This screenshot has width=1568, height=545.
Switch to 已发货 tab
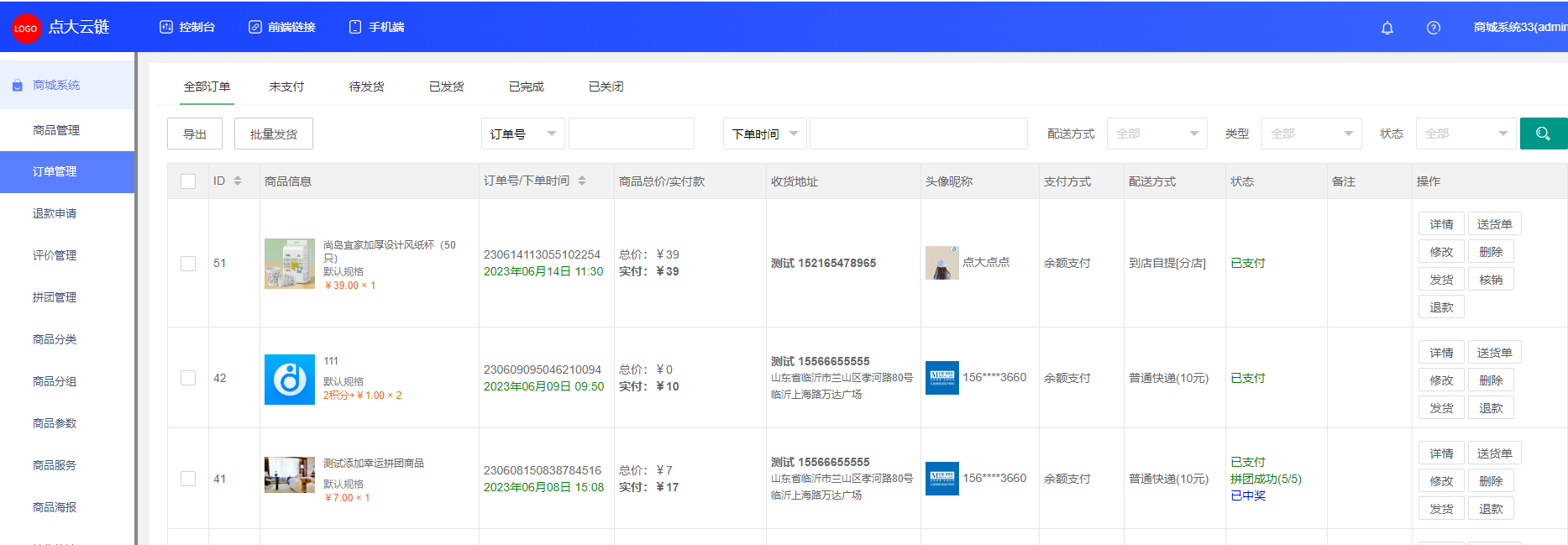[447, 86]
